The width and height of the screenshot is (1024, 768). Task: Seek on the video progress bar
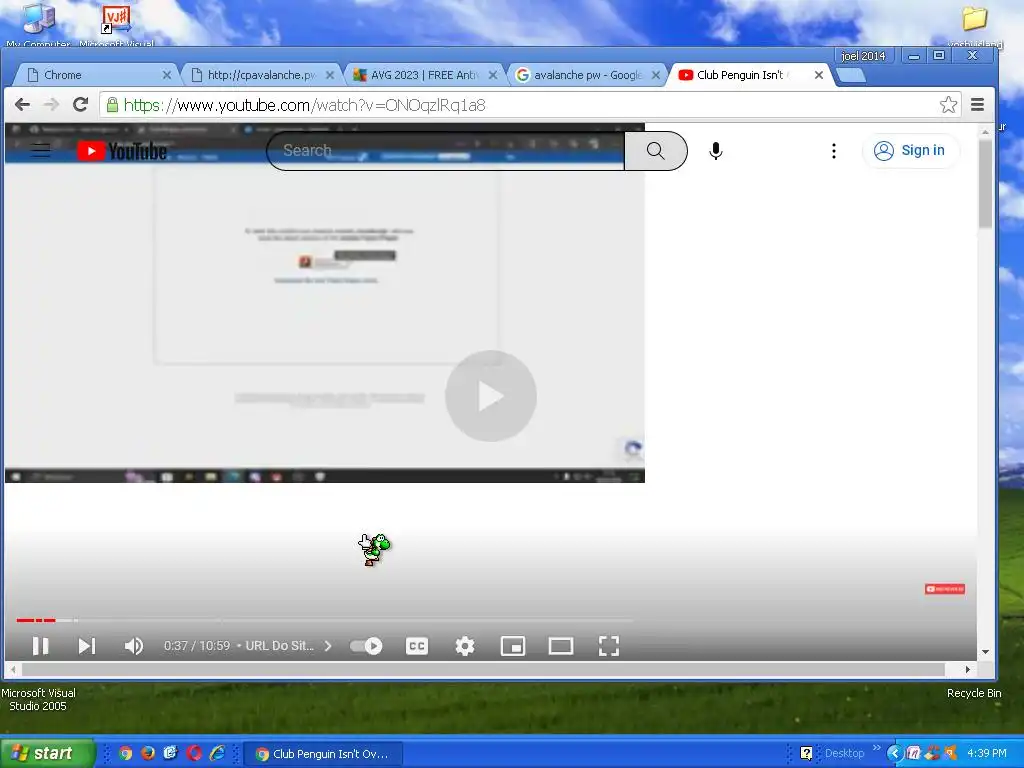click(325, 620)
